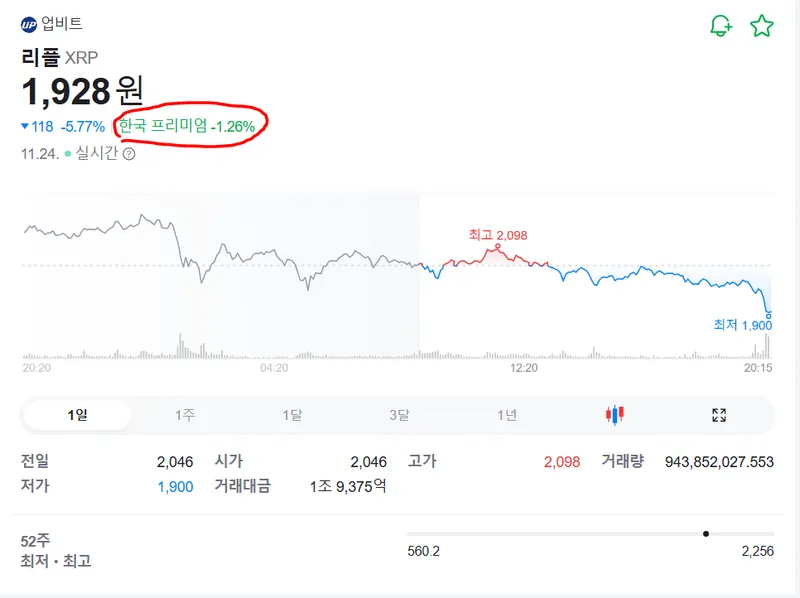Select the candlestick chart view icon
Screen dimensions: 800x598
point(614,413)
